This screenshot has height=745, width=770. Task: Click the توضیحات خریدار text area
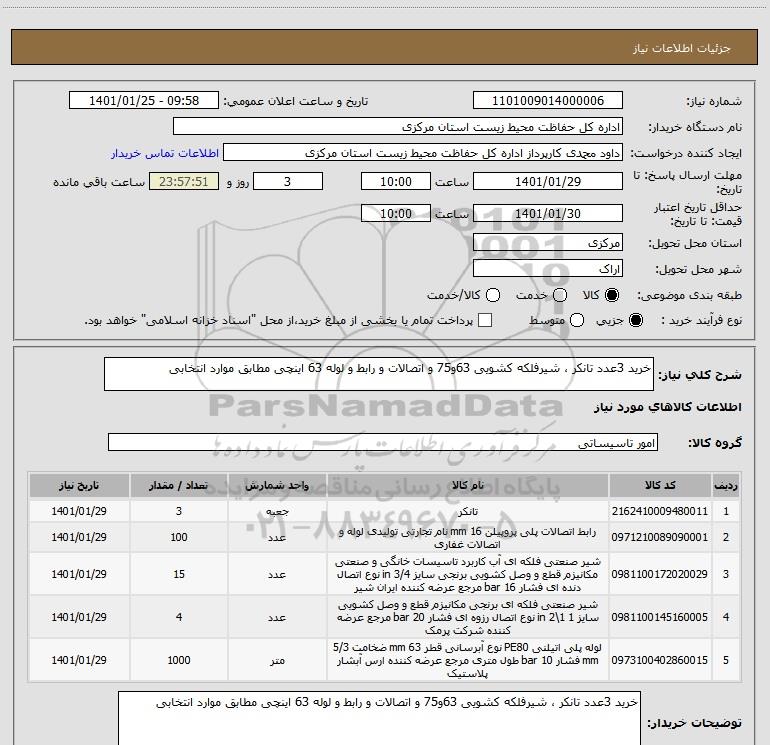379,717
